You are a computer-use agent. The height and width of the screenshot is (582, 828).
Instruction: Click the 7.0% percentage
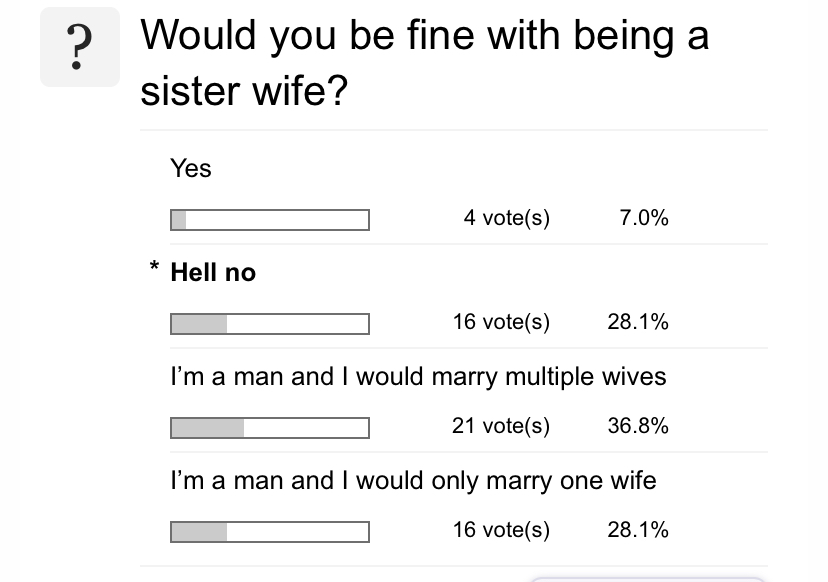click(644, 218)
